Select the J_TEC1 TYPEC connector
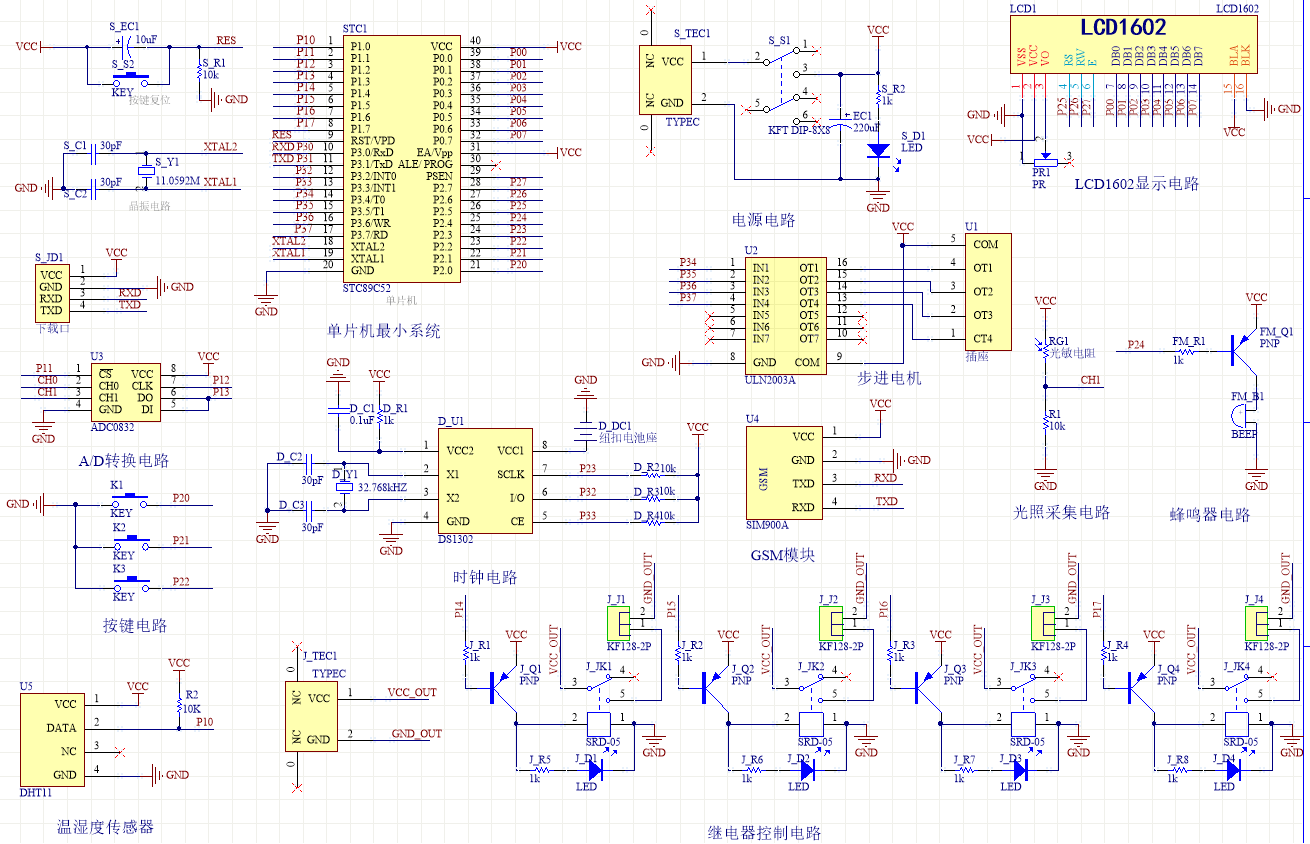Viewport: 1310px width, 844px height. 312,715
